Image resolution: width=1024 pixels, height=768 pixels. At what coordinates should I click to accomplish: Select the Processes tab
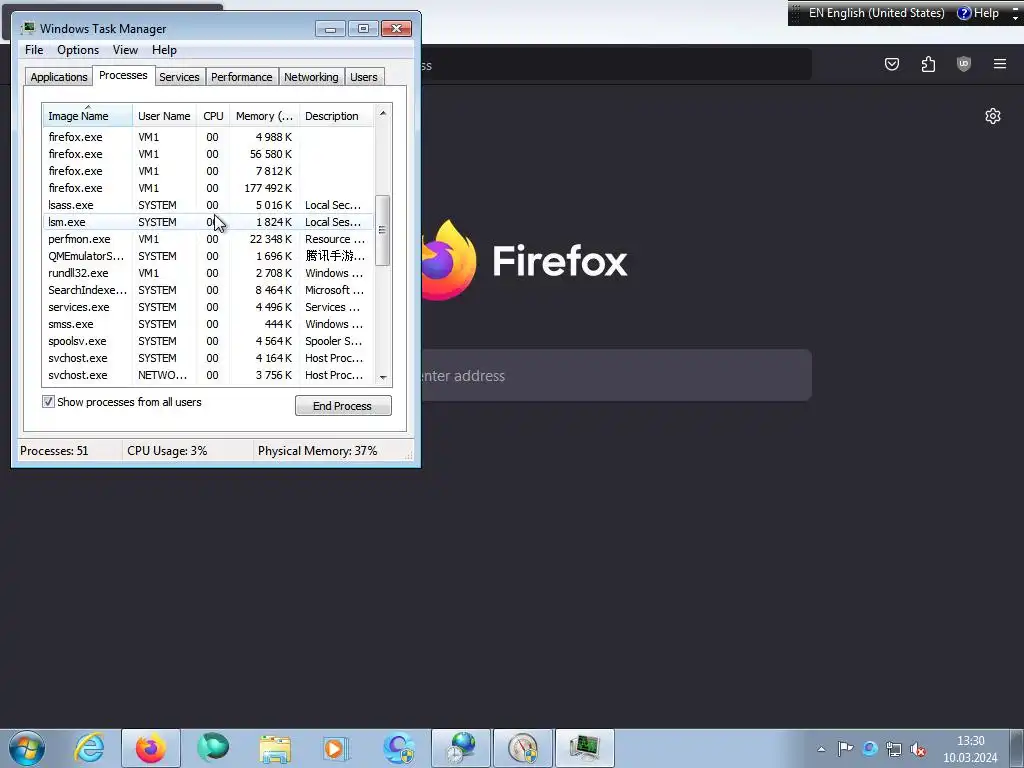click(123, 75)
